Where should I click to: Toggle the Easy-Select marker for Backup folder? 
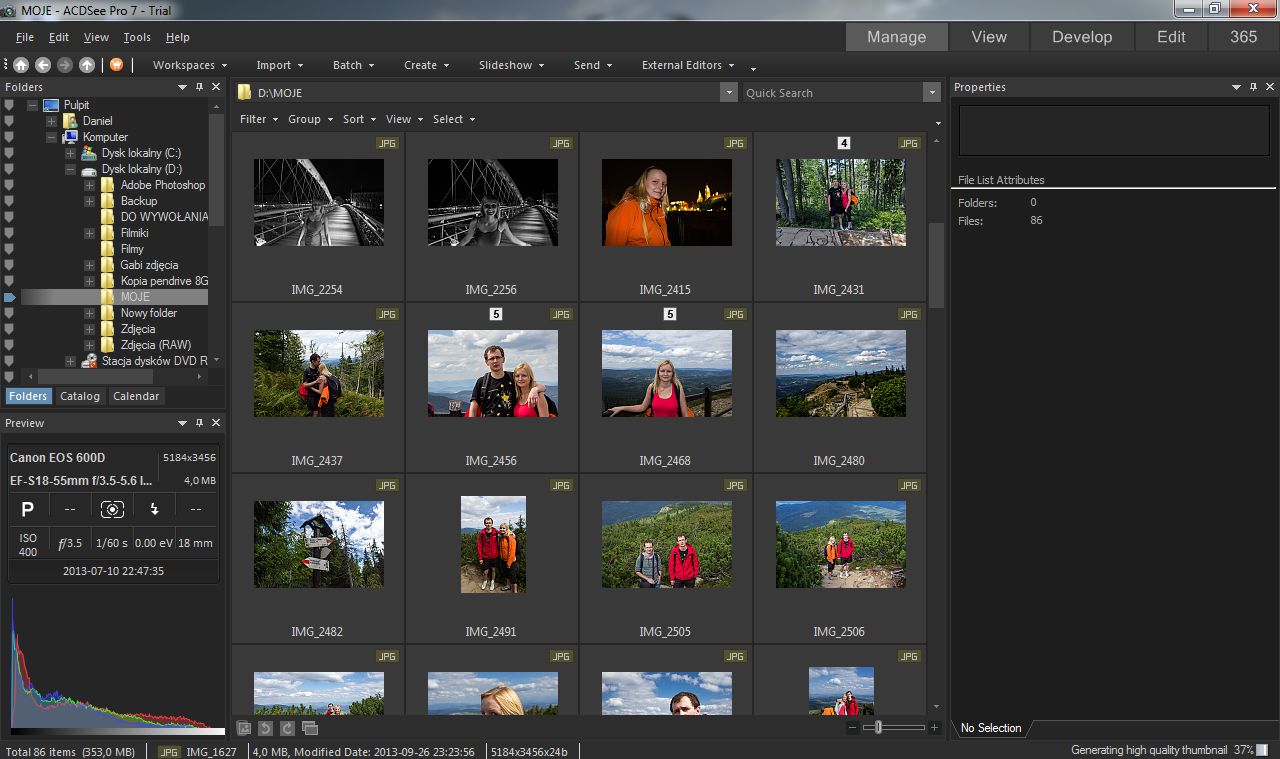[9, 201]
